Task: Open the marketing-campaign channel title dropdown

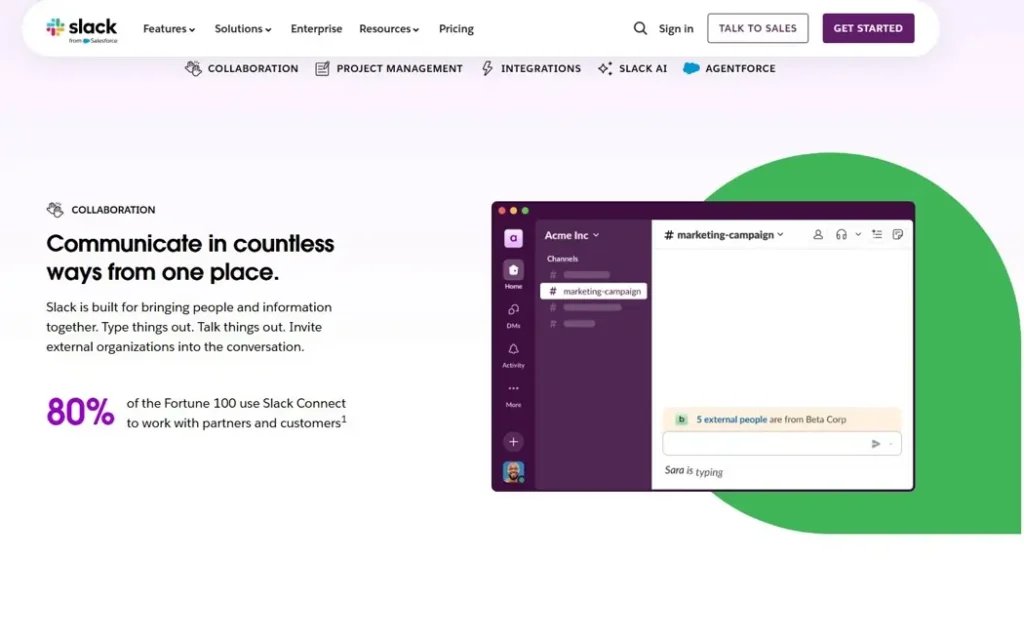Action: [x=724, y=234]
